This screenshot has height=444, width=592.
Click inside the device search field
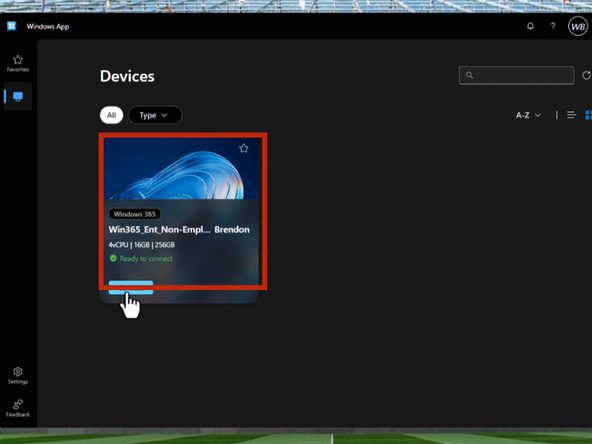(516, 75)
